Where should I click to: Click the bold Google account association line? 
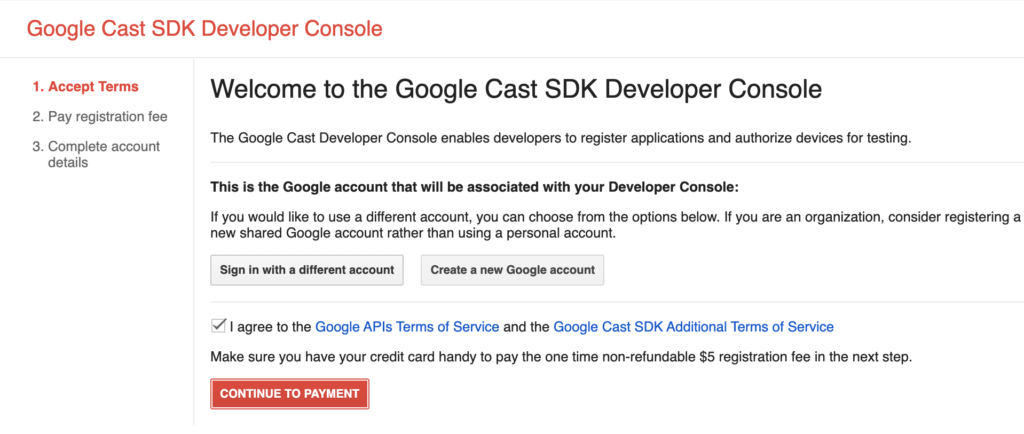click(474, 188)
